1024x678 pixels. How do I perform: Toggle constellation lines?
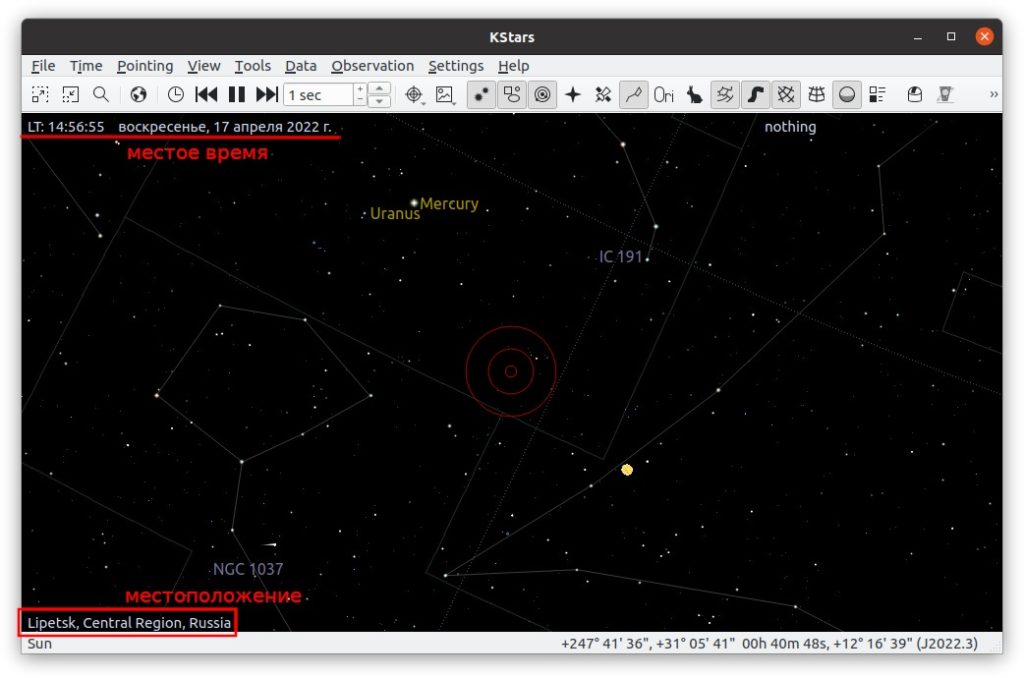pos(633,95)
